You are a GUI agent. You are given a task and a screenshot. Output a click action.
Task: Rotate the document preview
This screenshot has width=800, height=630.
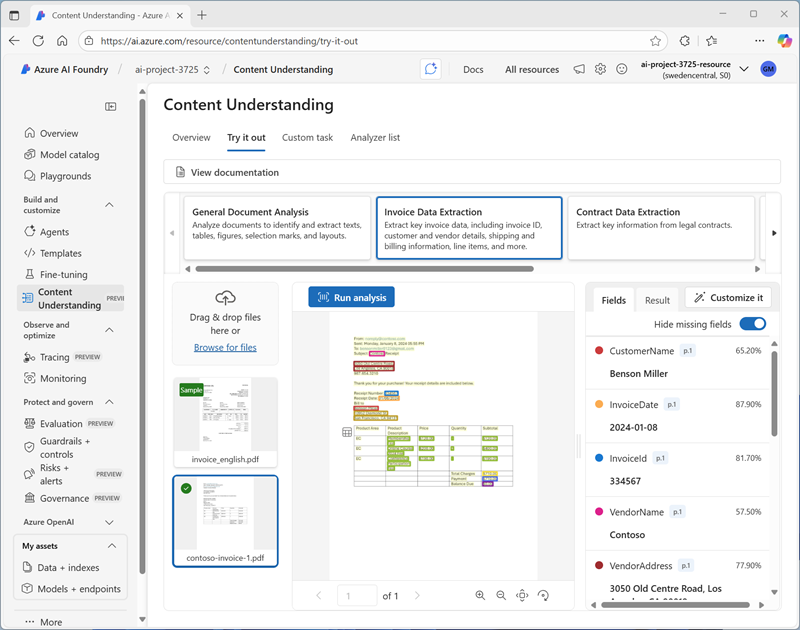[x=543, y=595]
